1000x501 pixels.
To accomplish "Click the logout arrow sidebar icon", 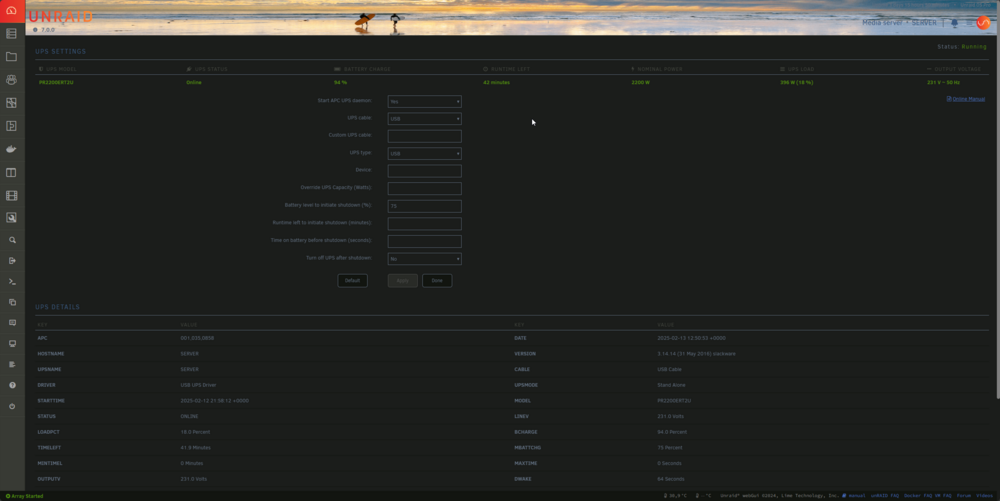I will 12,261.
